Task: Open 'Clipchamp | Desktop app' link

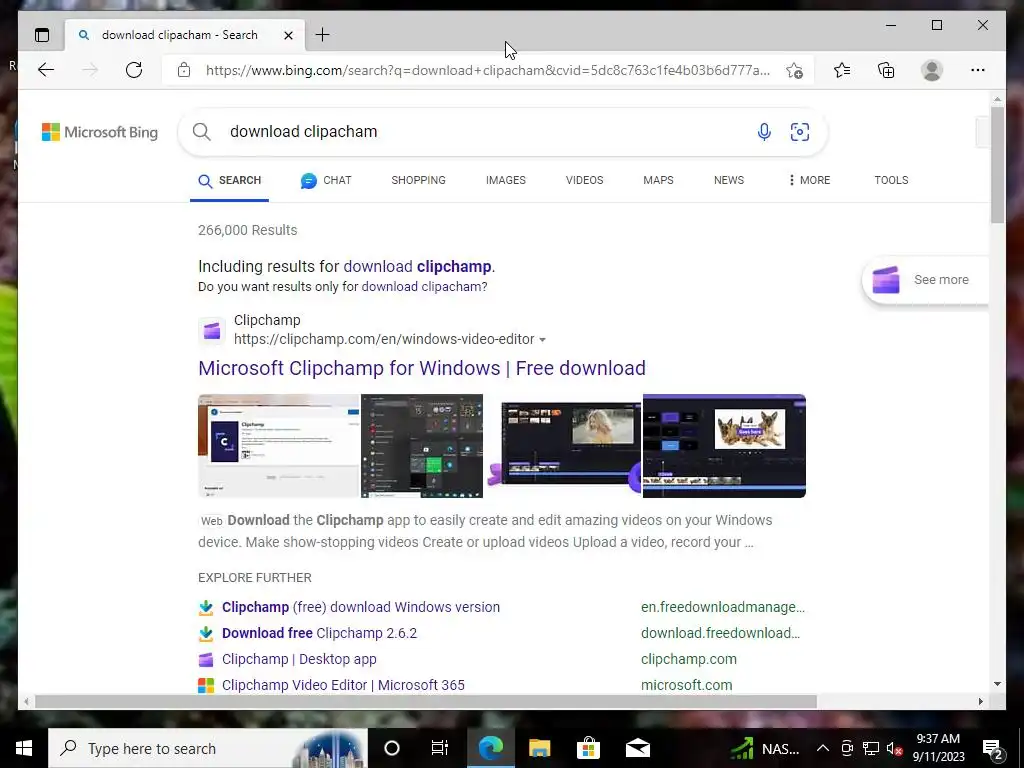Action: [299, 660]
